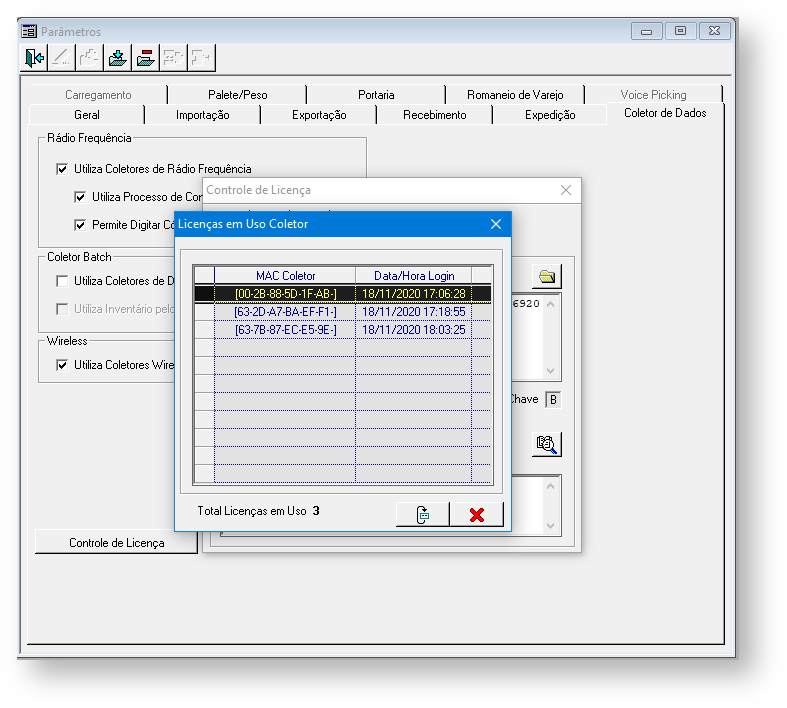787x708 pixels.
Task: Close the Controle de Licença window
Action: coord(566,190)
